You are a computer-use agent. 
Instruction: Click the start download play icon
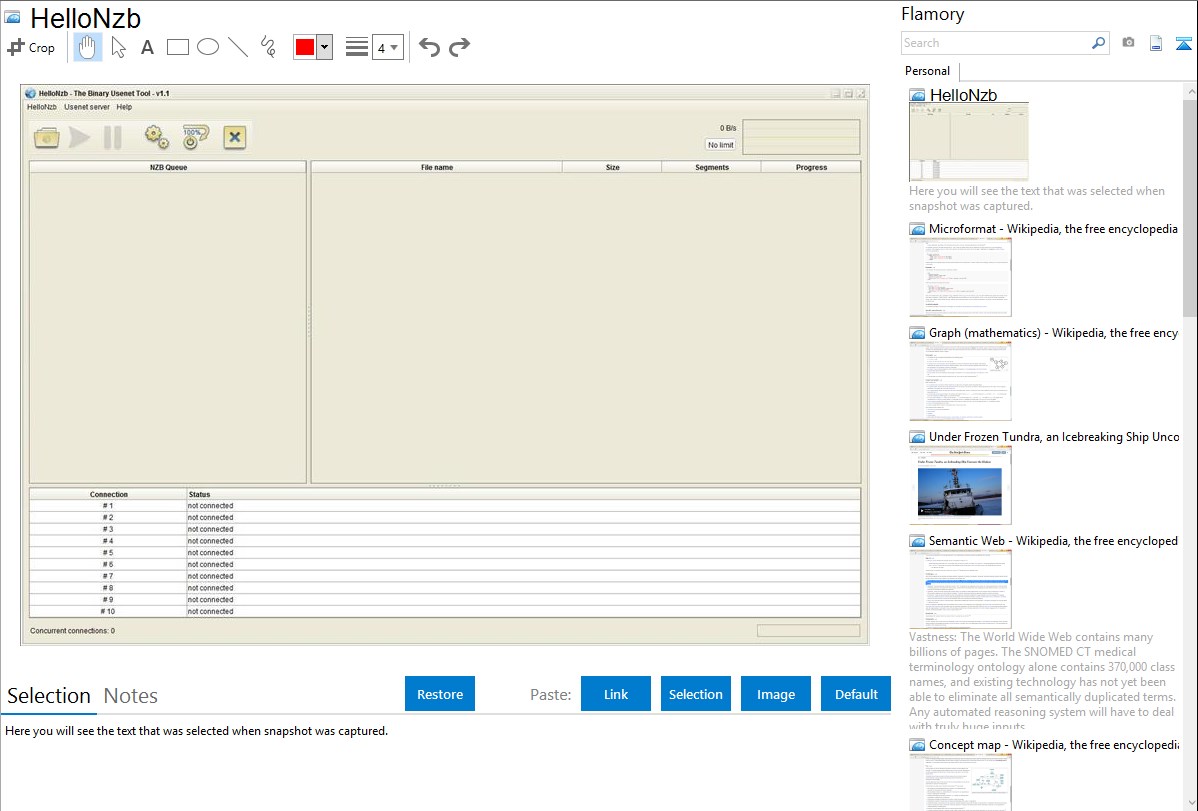tap(79, 138)
